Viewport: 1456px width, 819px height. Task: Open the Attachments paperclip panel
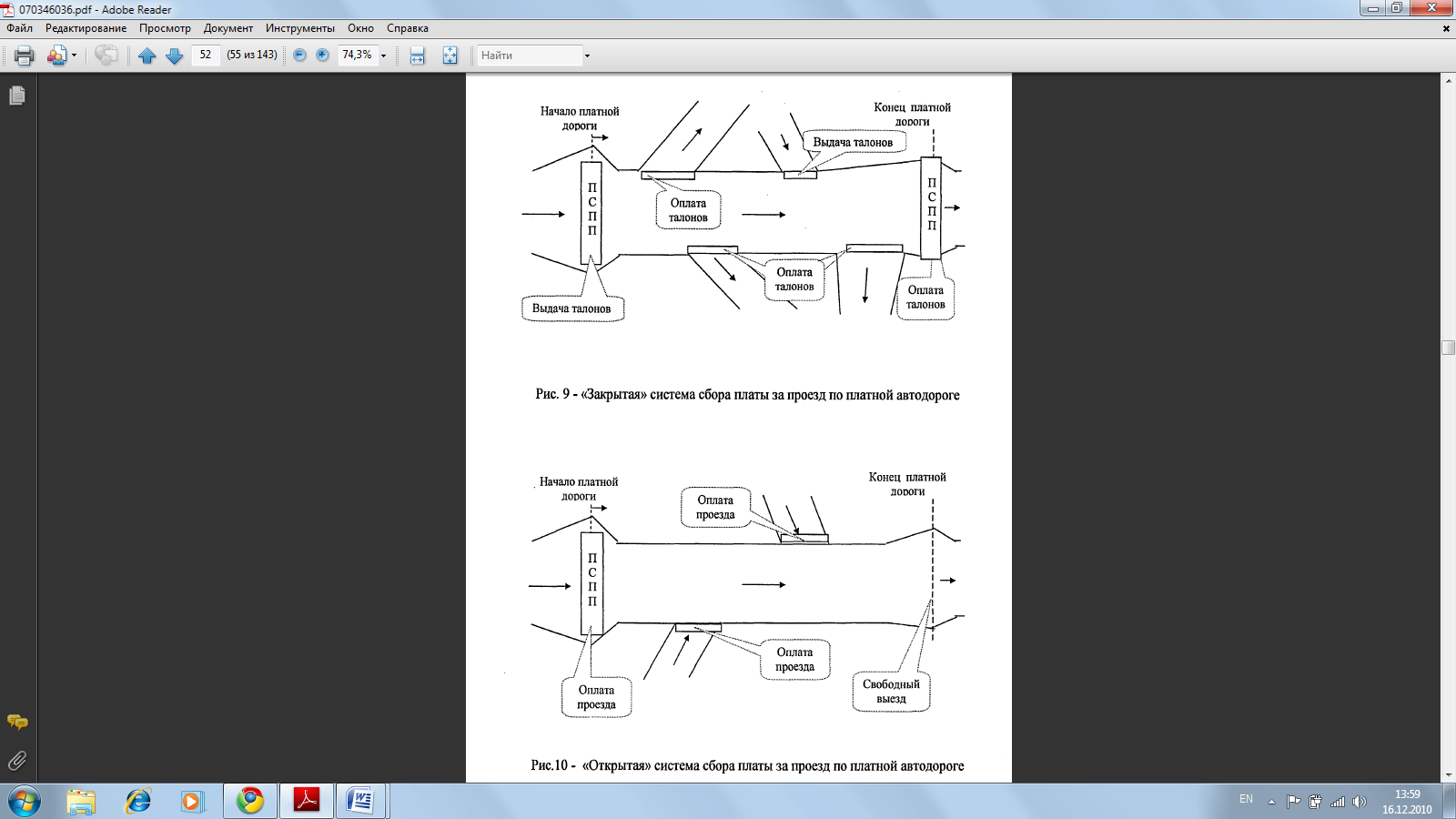[x=17, y=760]
